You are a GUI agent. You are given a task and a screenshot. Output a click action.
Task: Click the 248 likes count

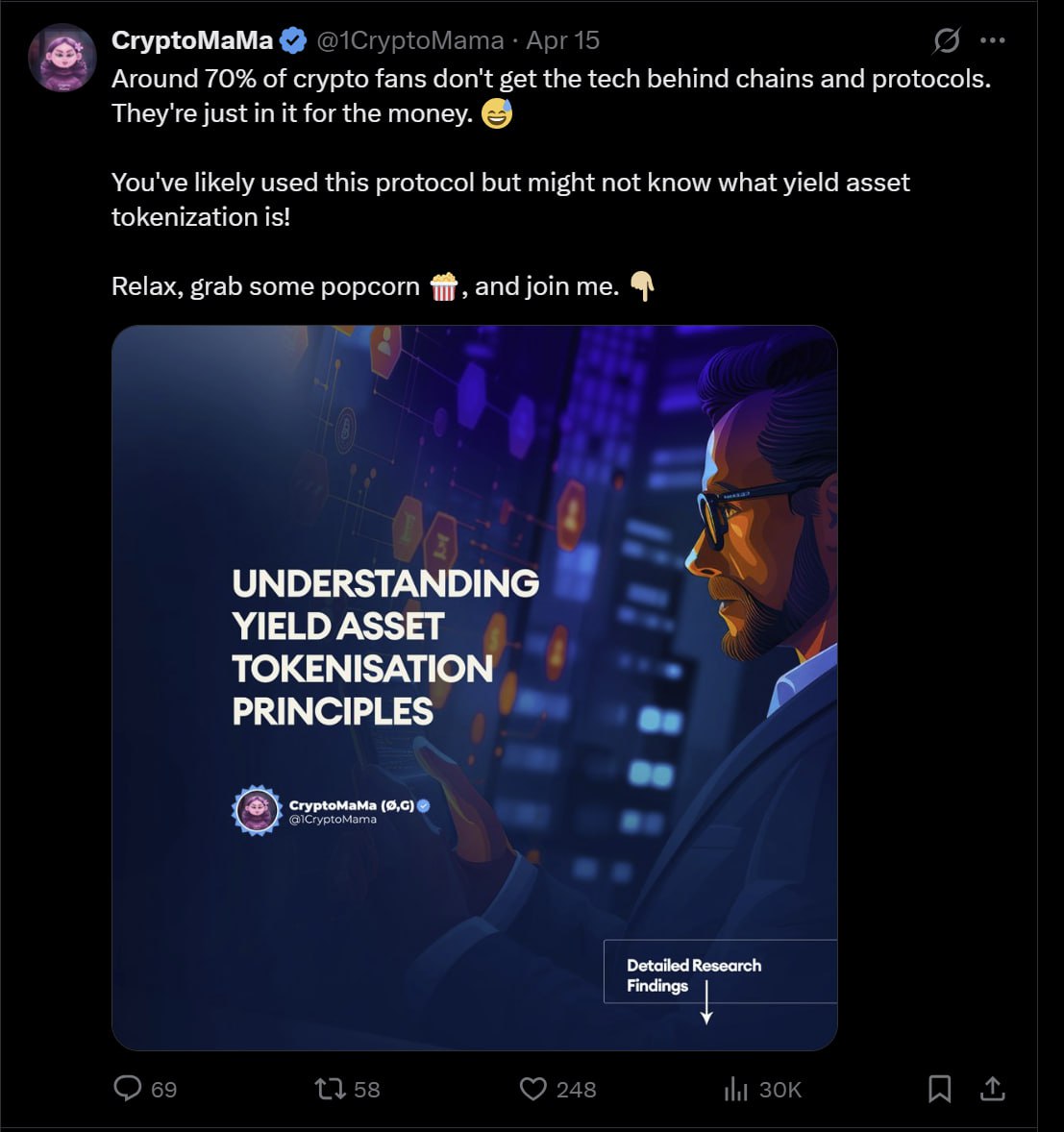tap(576, 1089)
